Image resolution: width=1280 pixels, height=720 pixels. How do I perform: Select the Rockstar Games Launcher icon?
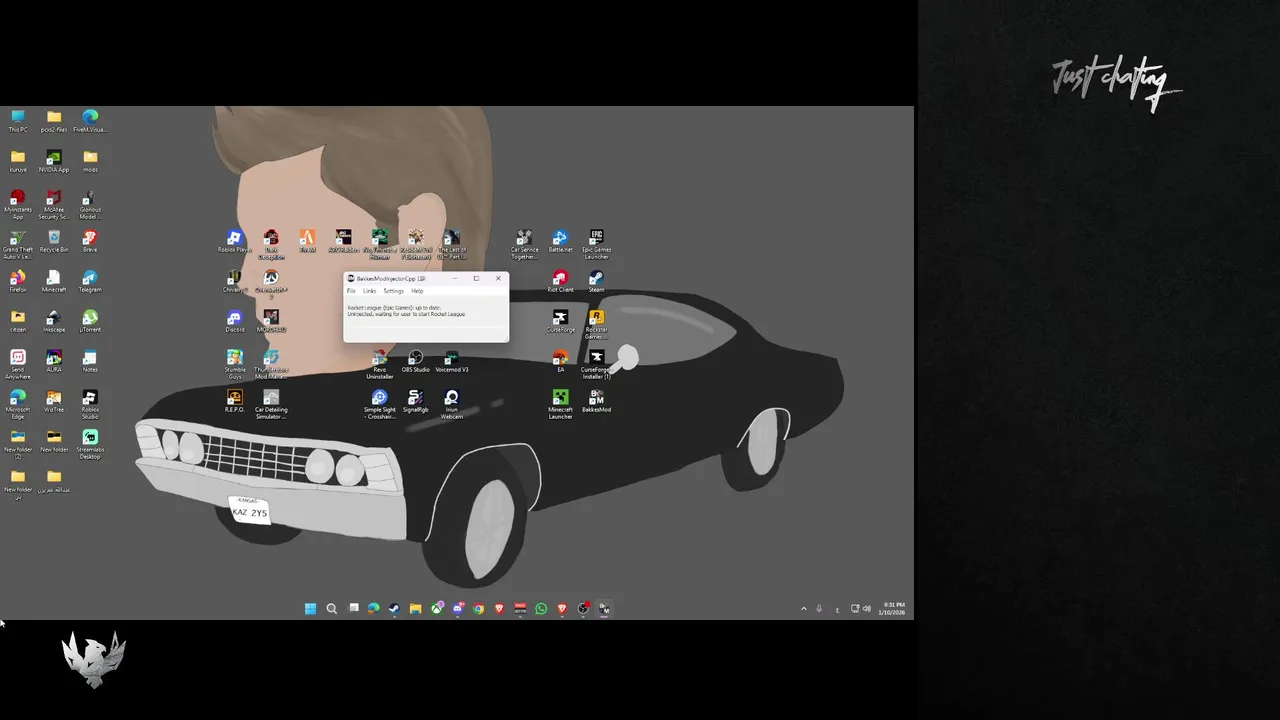point(596,324)
